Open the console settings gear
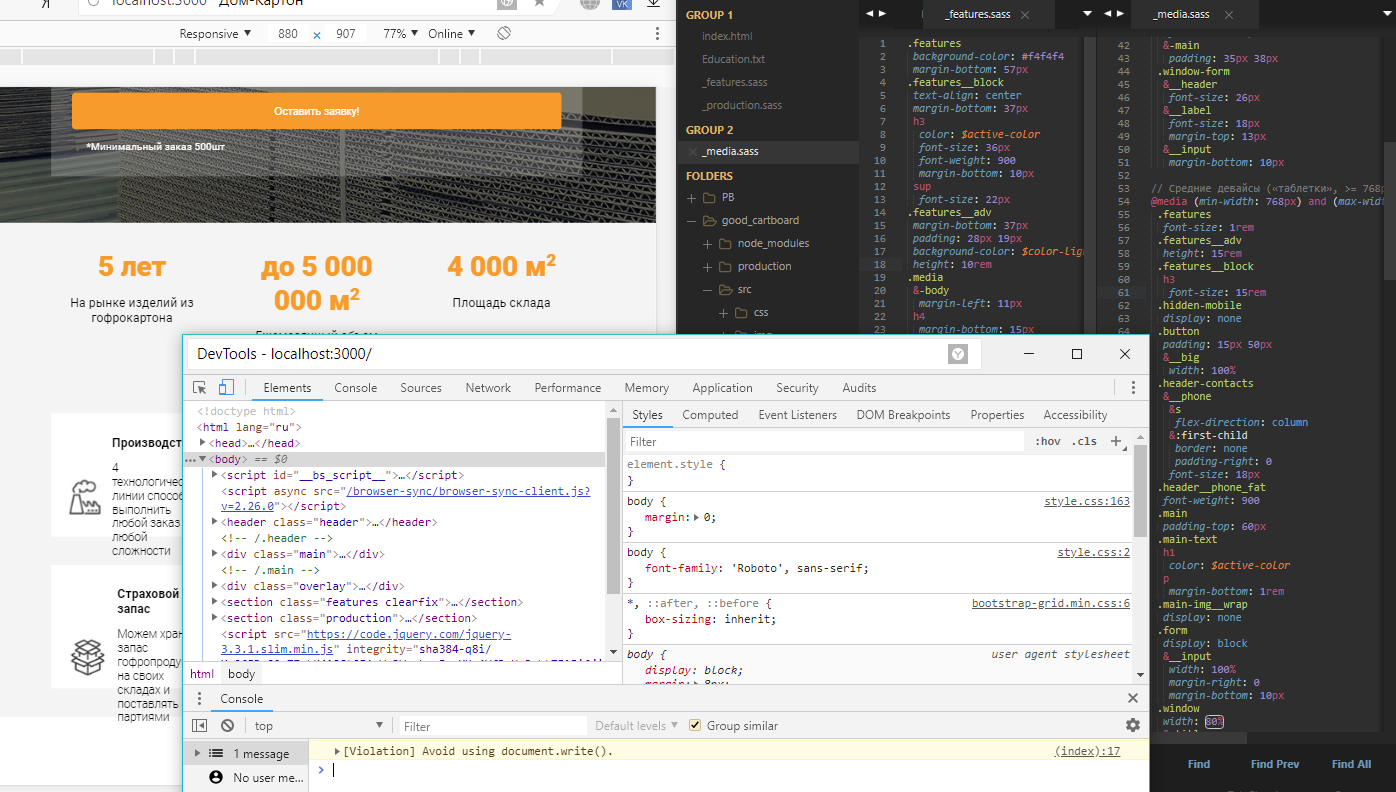This screenshot has height=792, width=1396. [1133, 726]
